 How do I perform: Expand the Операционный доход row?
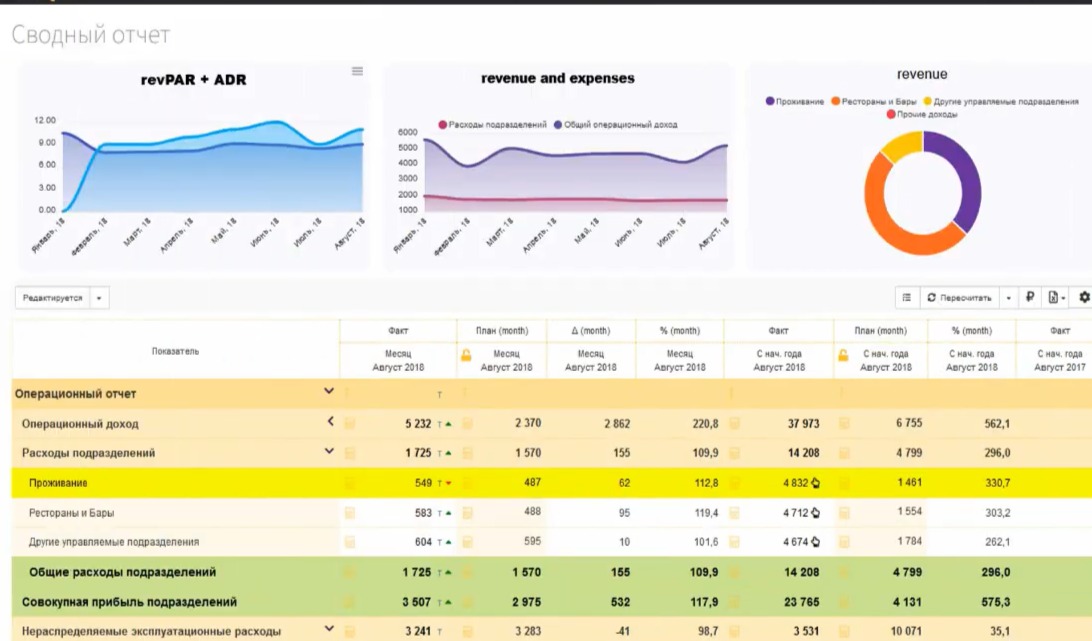click(329, 422)
